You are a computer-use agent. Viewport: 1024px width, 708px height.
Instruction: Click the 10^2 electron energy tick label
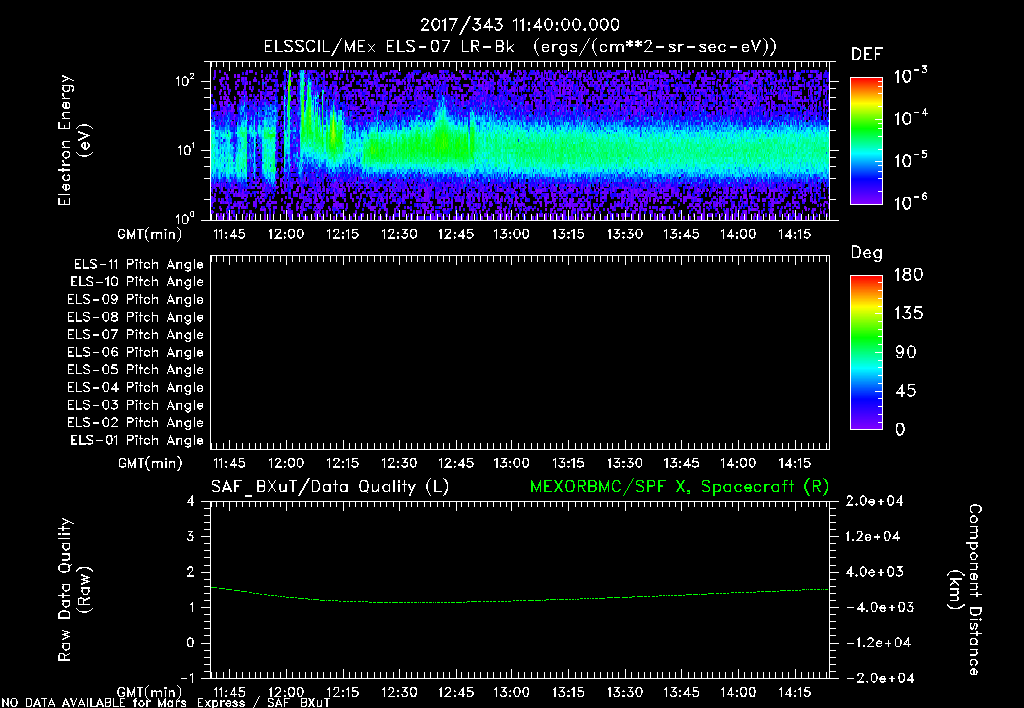coord(185,81)
